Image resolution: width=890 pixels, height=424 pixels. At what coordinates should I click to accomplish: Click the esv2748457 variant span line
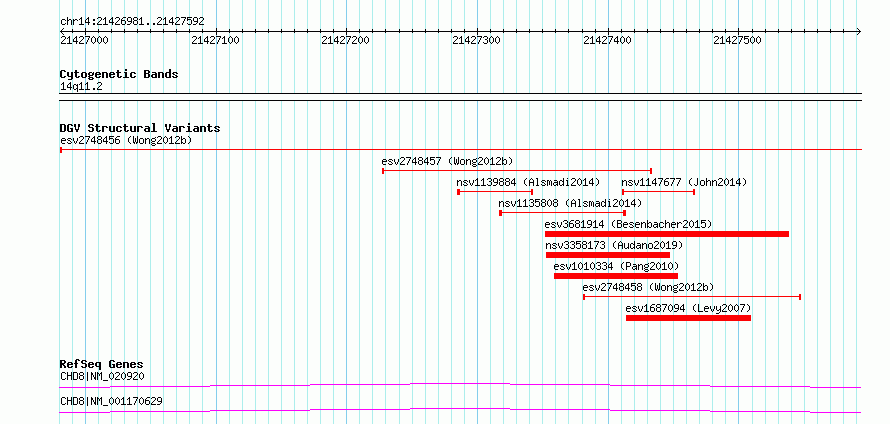(517, 170)
